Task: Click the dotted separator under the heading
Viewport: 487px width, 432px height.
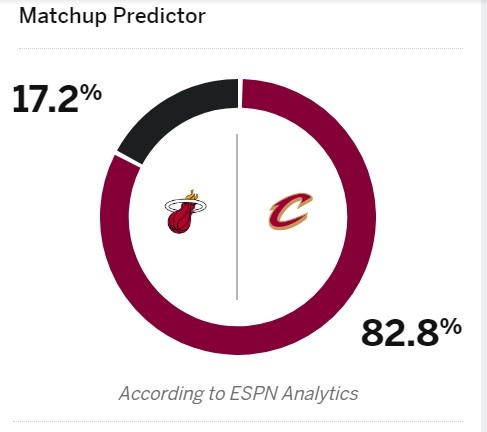Action: (241, 48)
